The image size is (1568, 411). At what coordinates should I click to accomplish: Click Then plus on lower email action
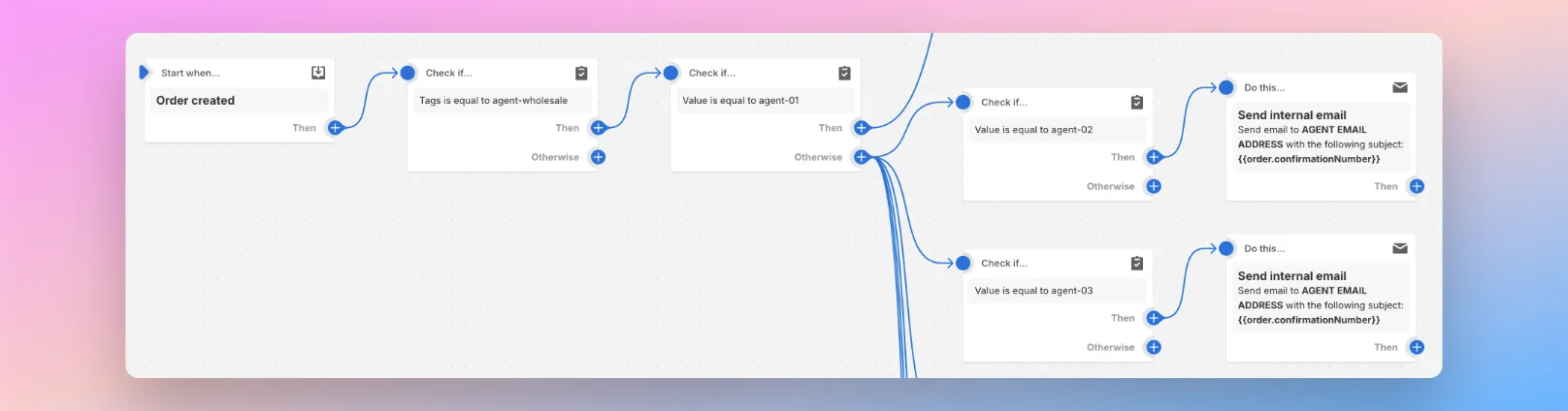point(1417,347)
